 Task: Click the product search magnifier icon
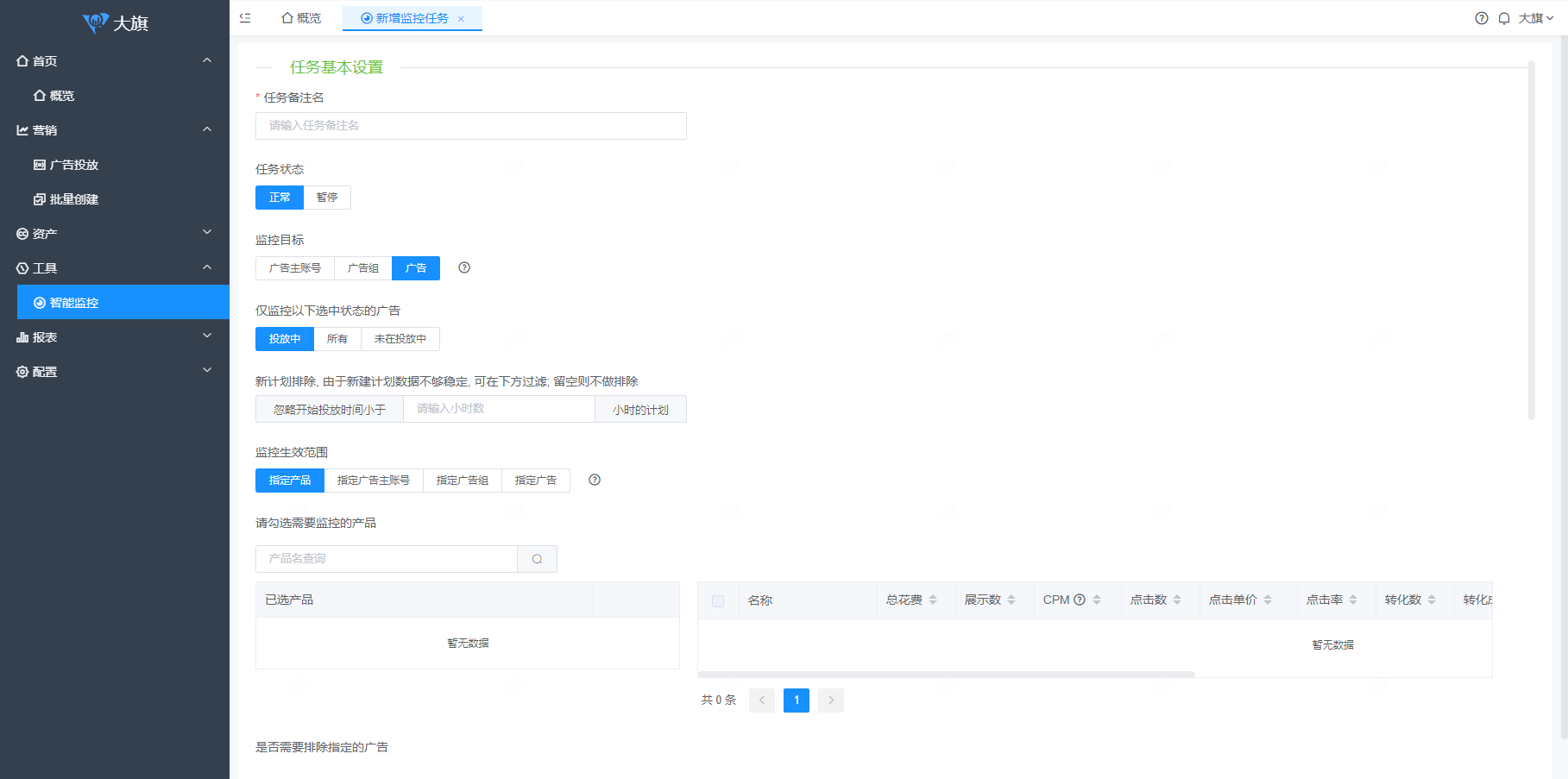click(x=537, y=559)
